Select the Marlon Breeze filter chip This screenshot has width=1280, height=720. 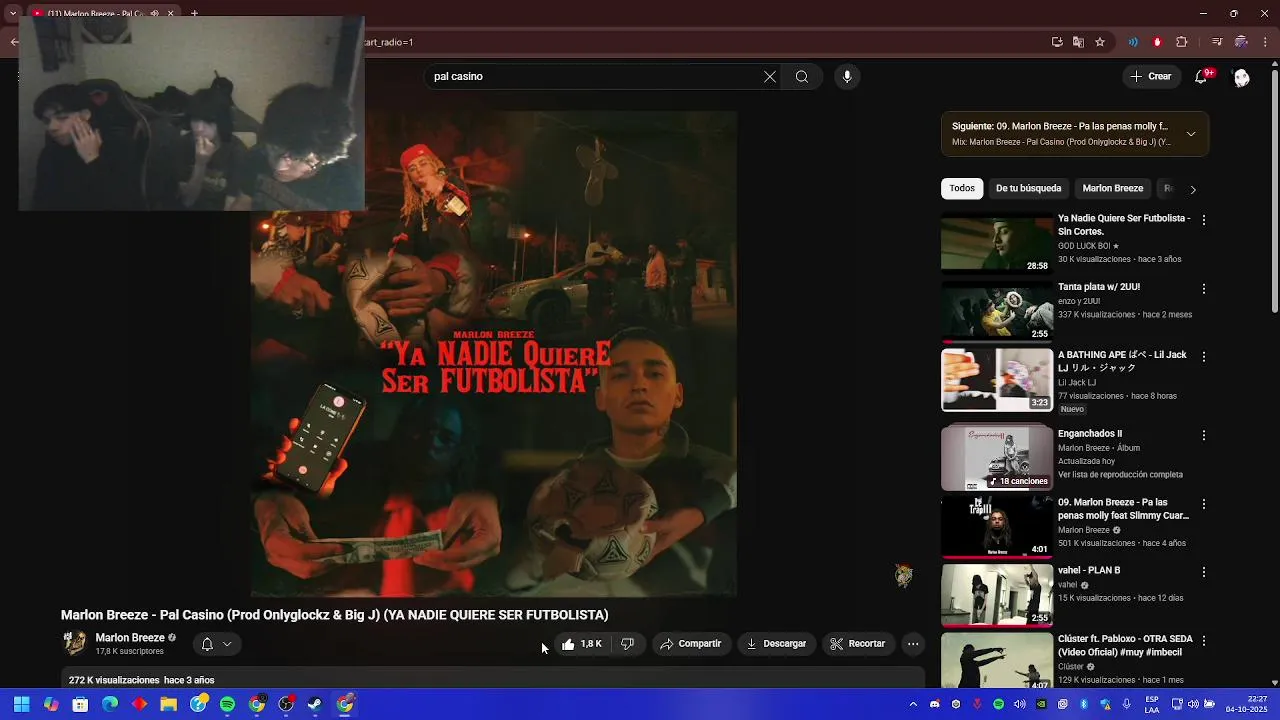pos(1112,188)
